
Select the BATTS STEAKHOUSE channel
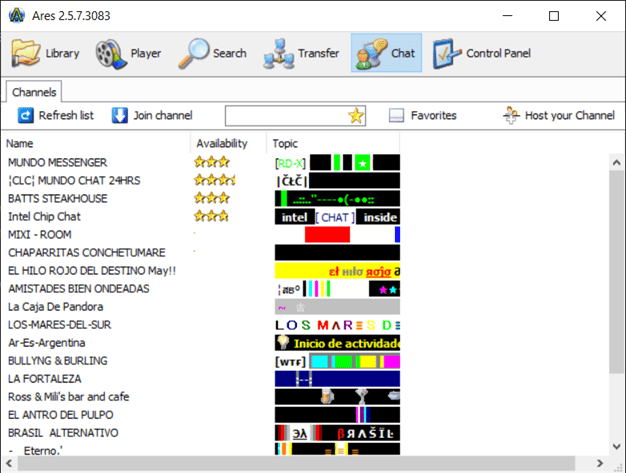click(x=57, y=198)
